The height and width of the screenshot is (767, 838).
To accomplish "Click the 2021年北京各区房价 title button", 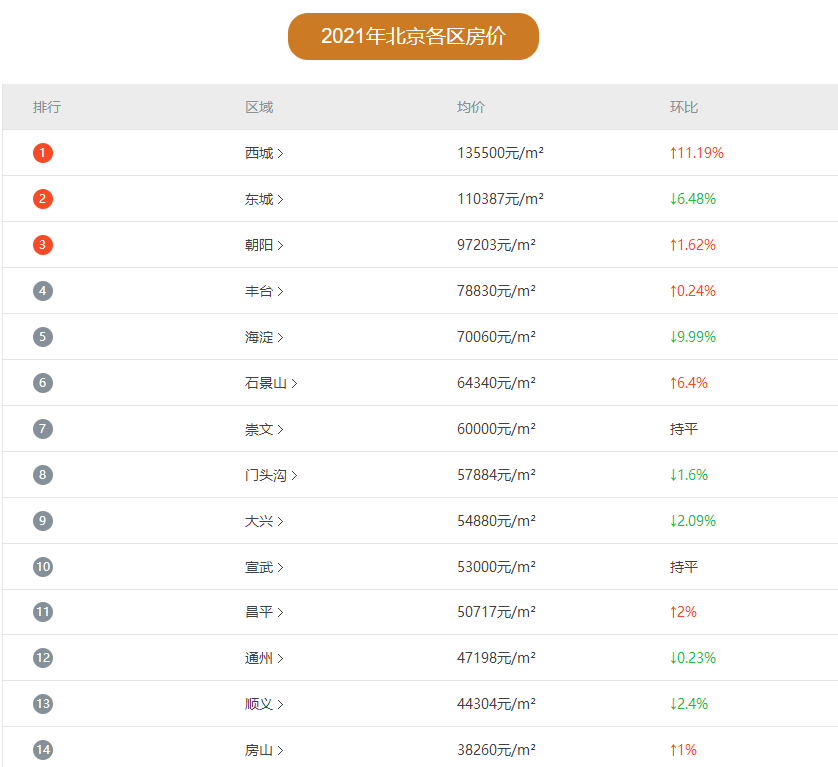I will click(x=413, y=37).
